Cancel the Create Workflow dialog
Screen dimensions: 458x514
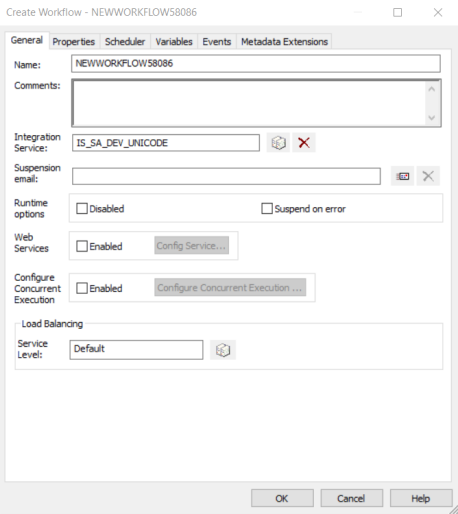(351, 498)
